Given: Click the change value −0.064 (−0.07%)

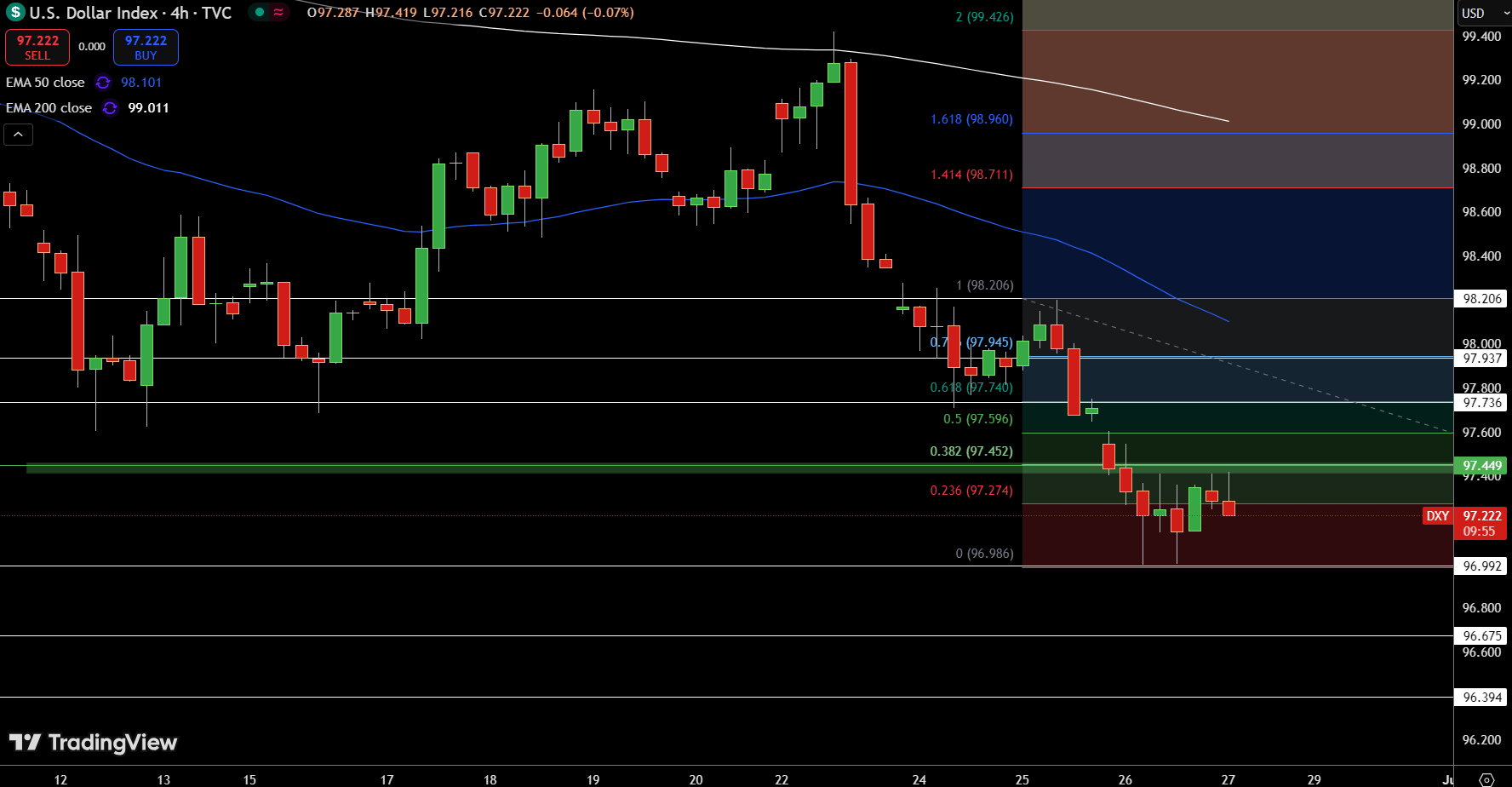Looking at the screenshot, I should click(585, 13).
